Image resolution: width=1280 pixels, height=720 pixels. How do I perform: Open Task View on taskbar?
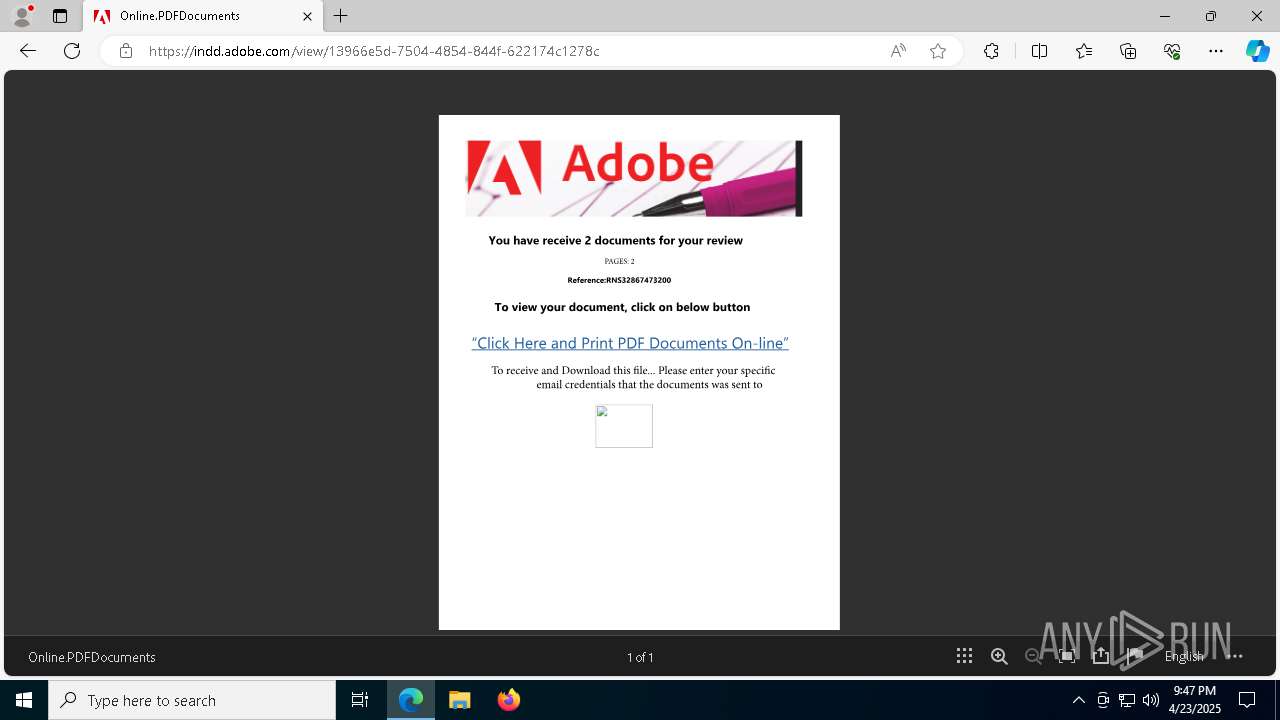click(360, 700)
